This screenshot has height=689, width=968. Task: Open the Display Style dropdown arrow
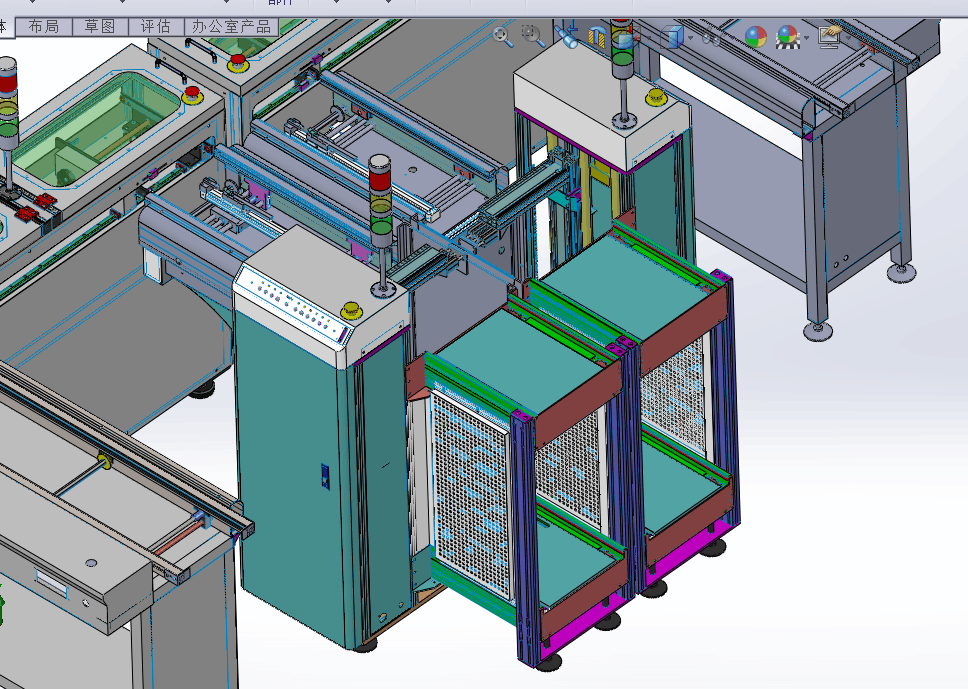tap(690, 38)
